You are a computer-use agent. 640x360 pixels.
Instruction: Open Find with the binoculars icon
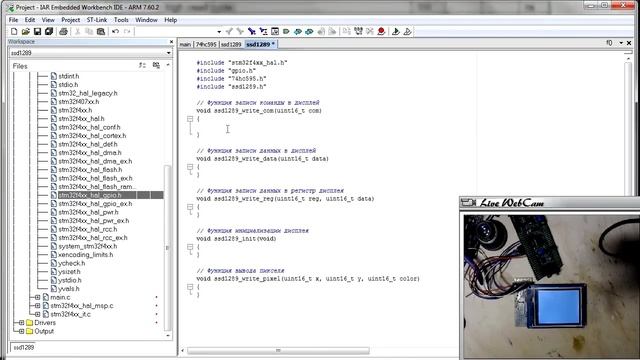pyautogui.click(x=252, y=31)
